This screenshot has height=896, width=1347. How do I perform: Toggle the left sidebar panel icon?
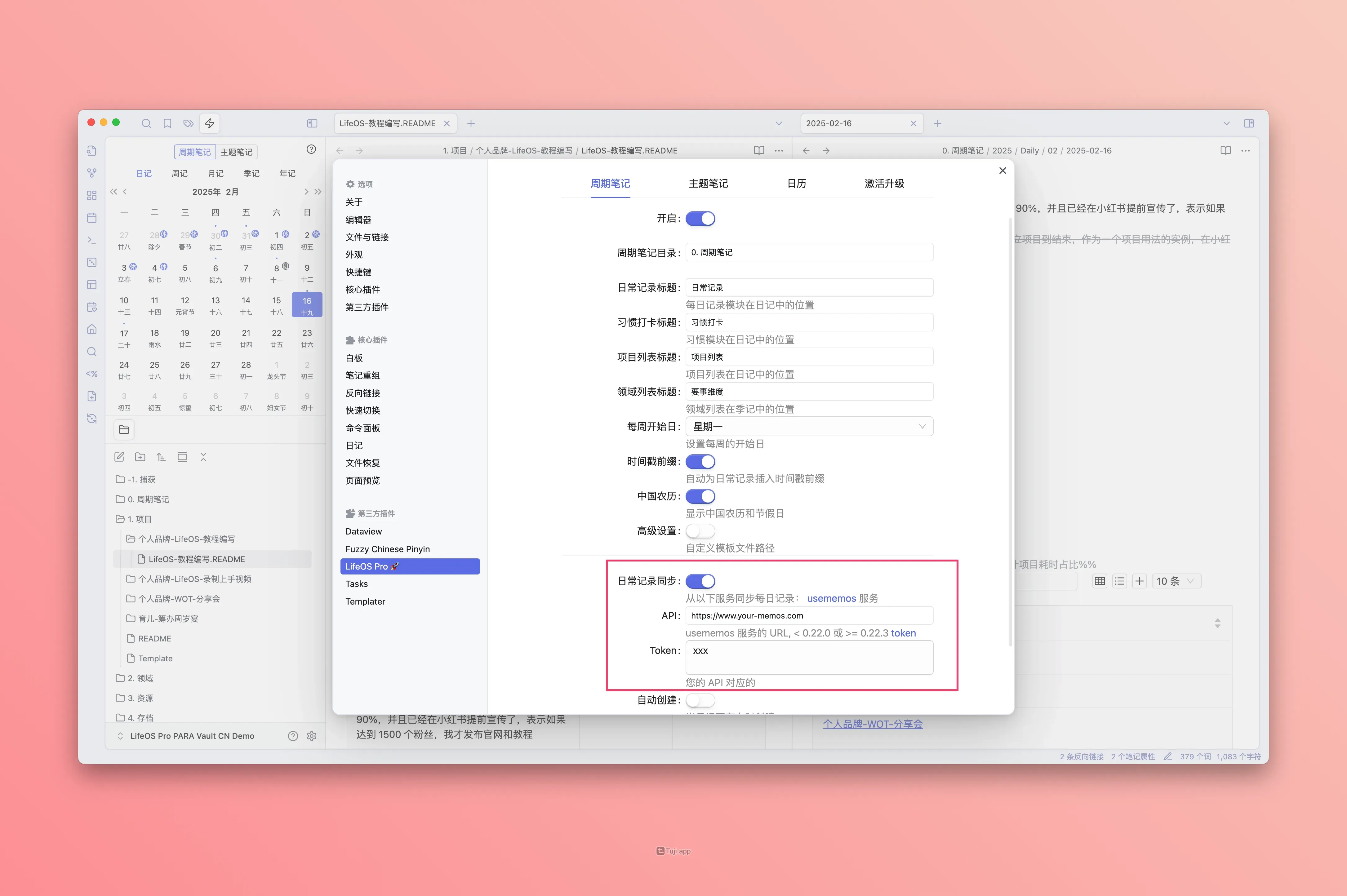(312, 123)
